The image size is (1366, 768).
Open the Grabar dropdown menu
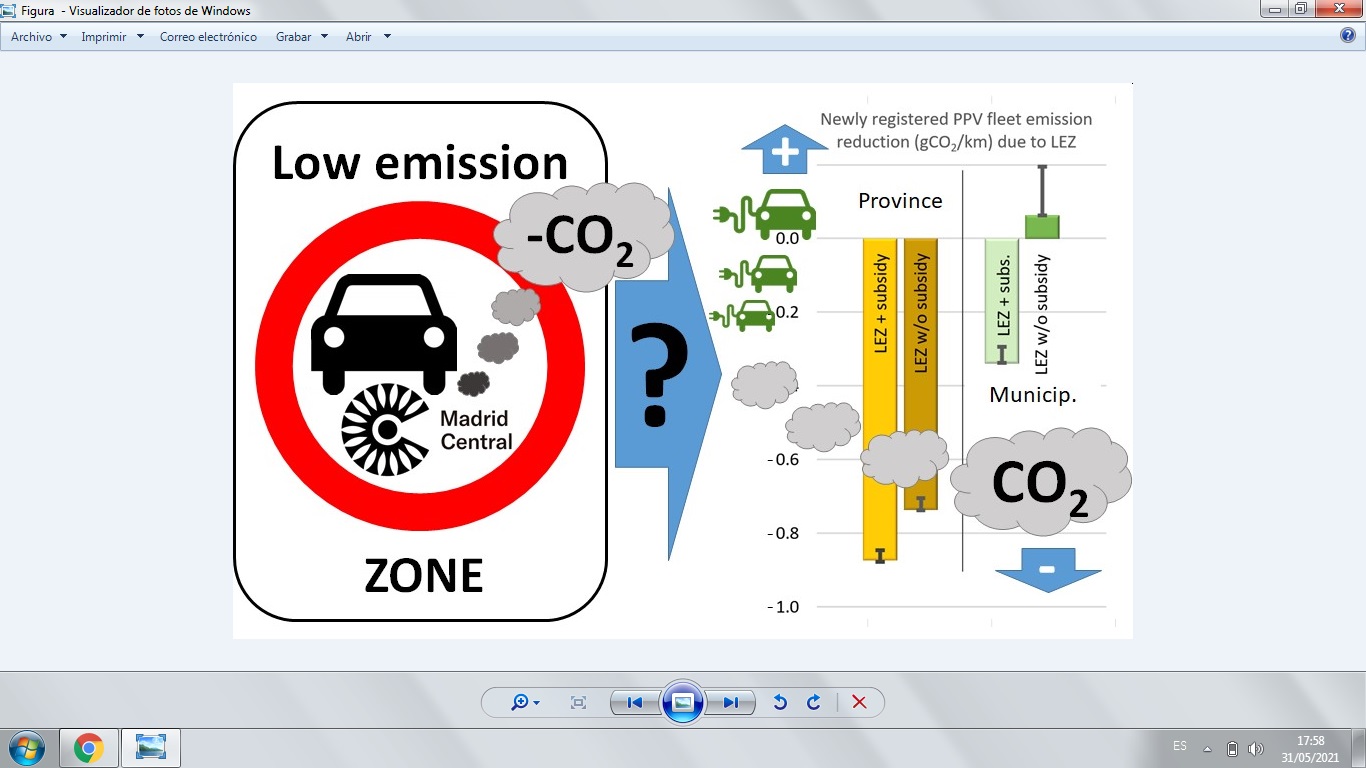302,37
